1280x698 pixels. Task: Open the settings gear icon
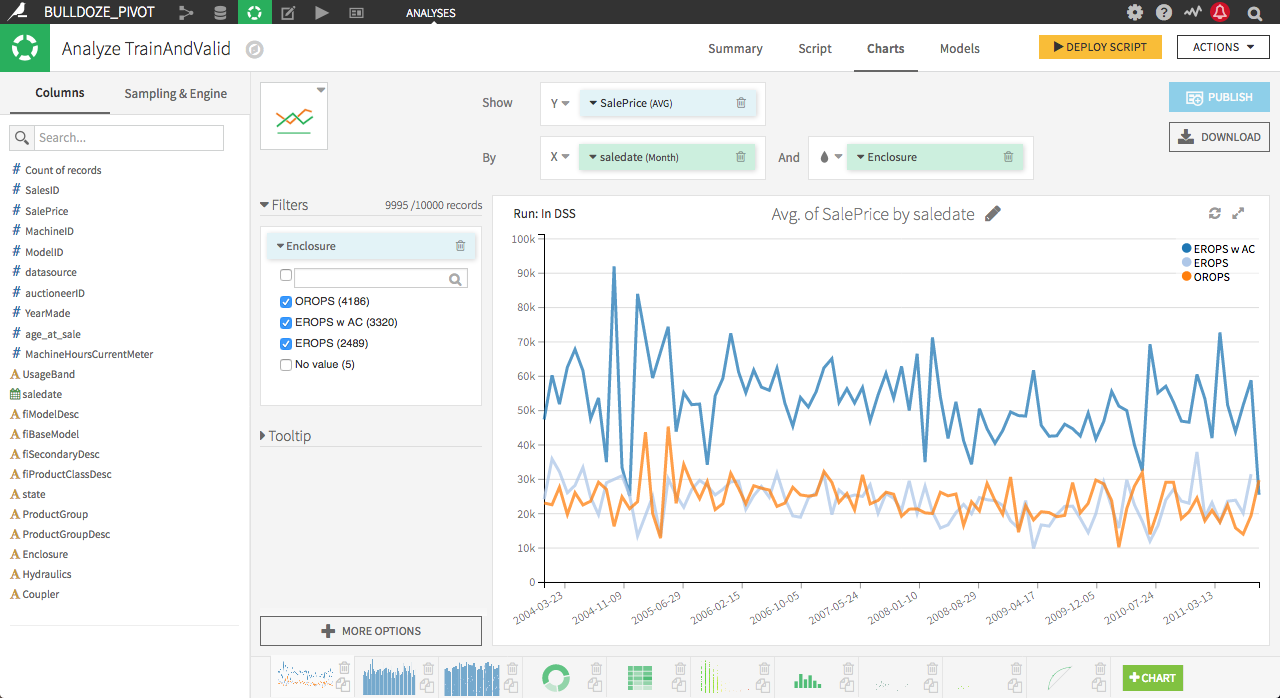1135,13
